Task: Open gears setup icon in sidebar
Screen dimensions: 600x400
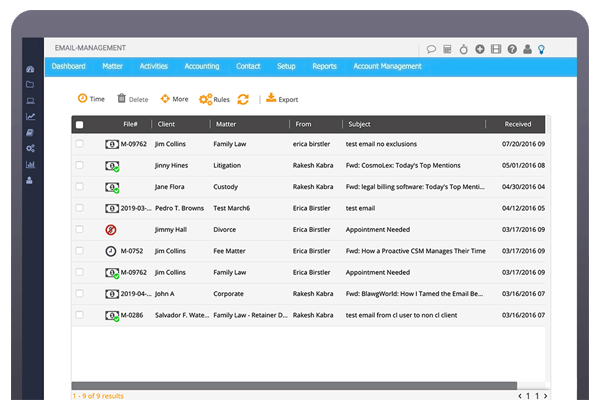Action: pyautogui.click(x=30, y=148)
